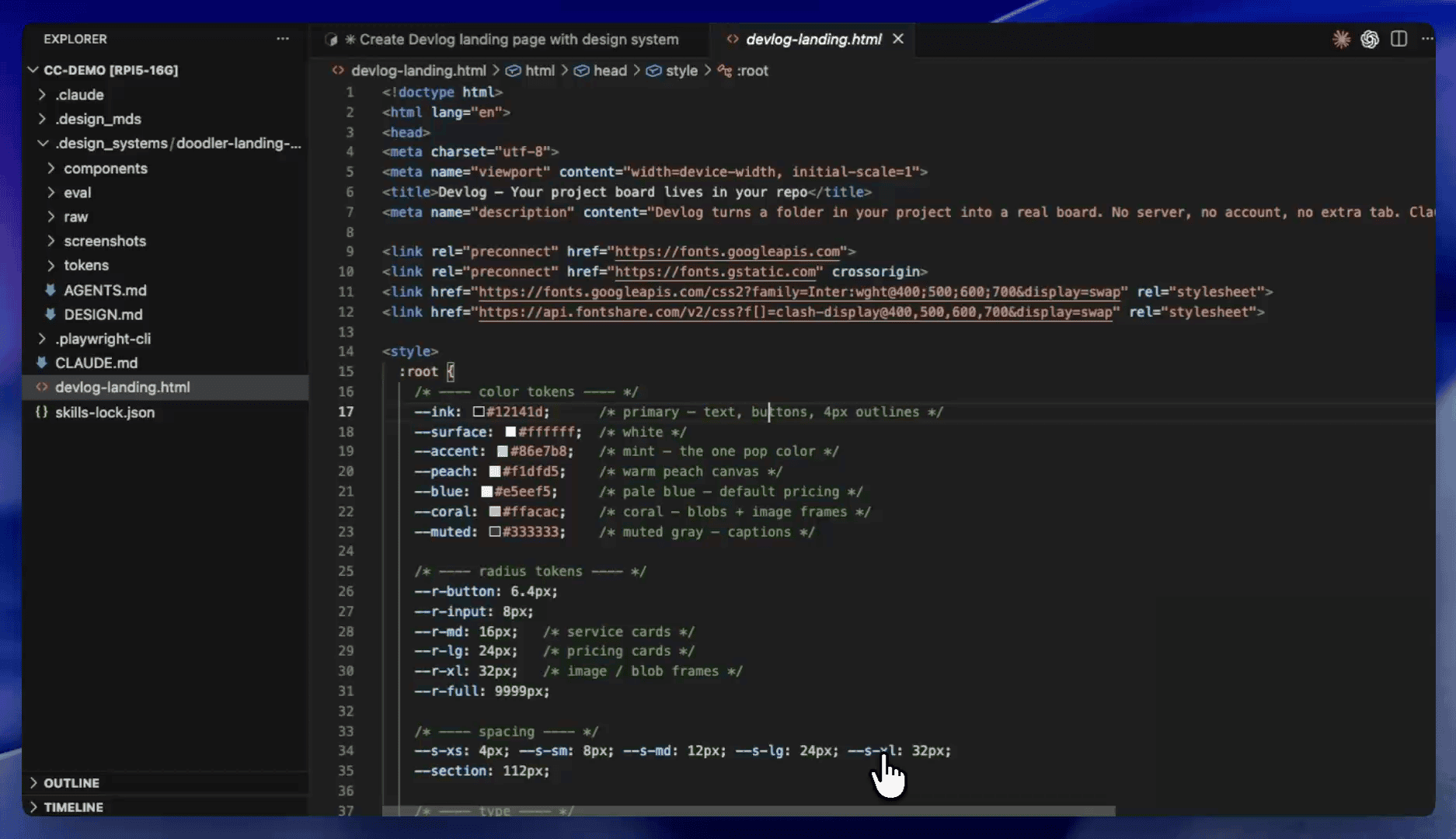The height and width of the screenshot is (839, 1456).
Task: Open the Google Fonts Inter stylesheet URL
Action: point(799,292)
